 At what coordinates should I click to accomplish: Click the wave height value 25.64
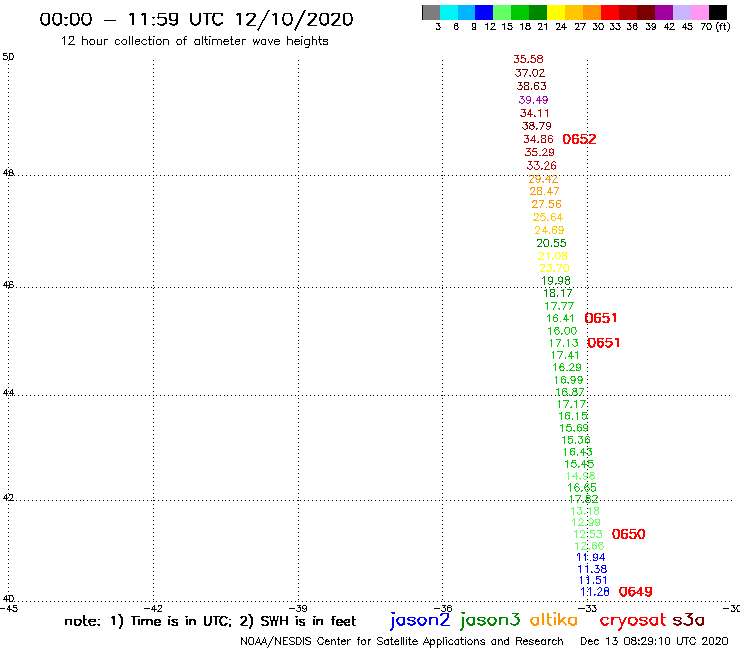548,217
